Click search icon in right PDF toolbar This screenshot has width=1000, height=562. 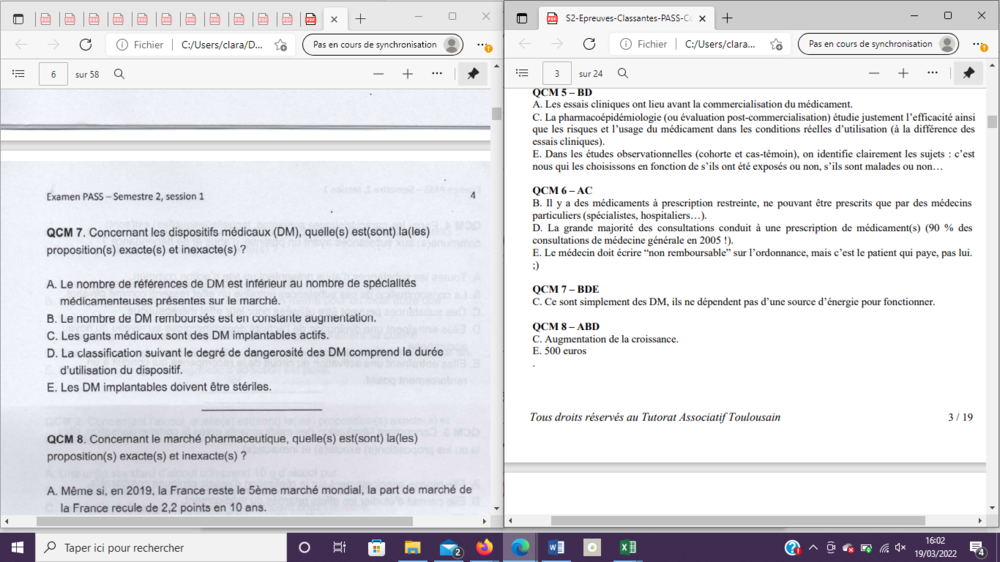[623, 74]
